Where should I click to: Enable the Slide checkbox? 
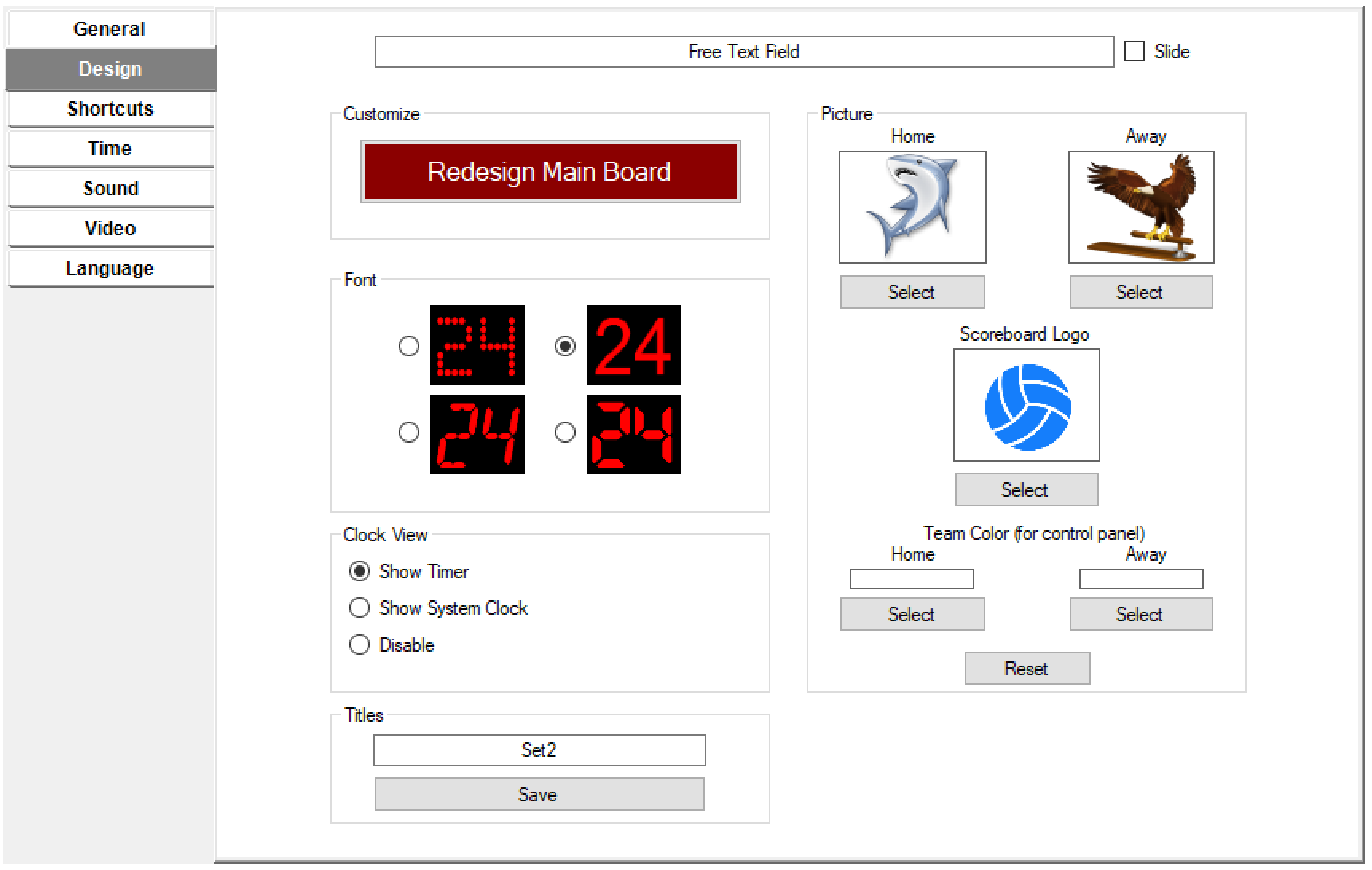point(1134,52)
